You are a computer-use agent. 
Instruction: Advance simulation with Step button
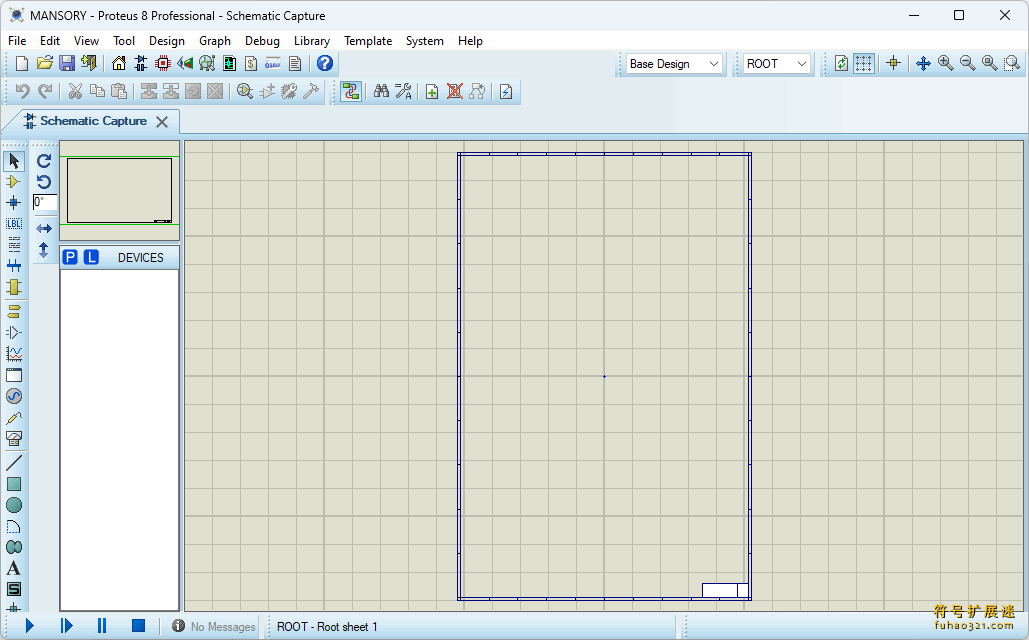coord(66,626)
